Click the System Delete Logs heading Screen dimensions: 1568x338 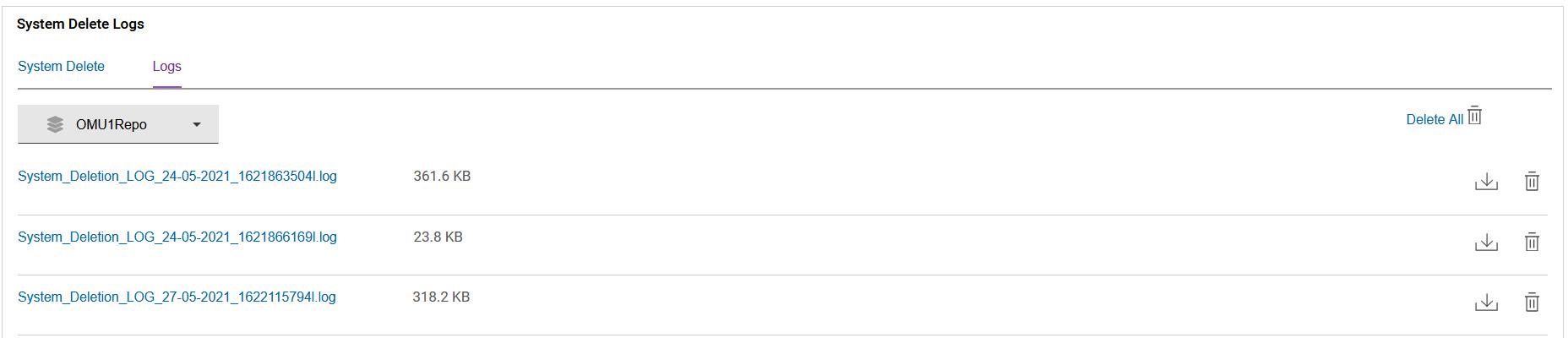[x=80, y=25]
